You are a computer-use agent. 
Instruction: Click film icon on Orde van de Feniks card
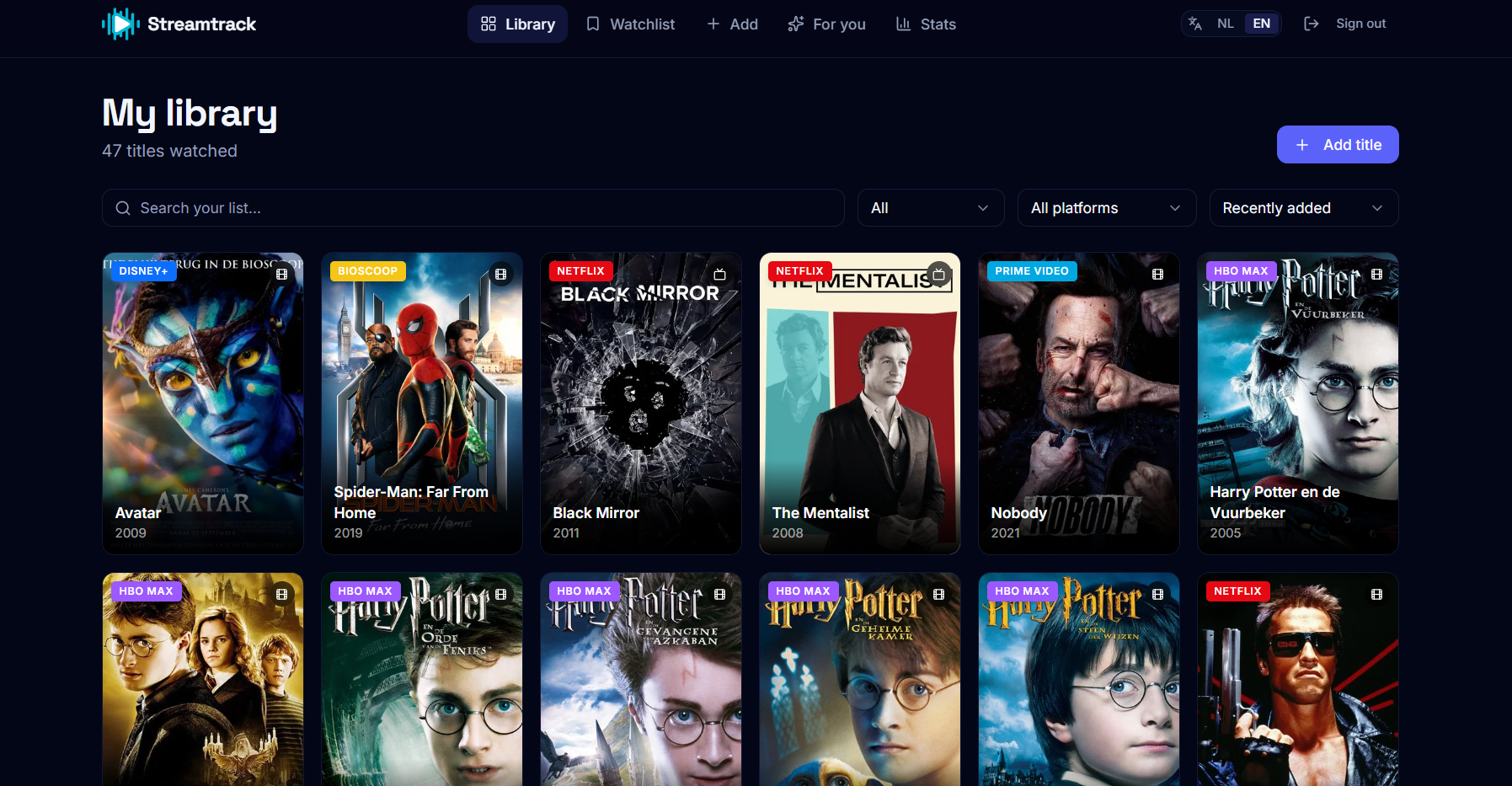click(x=501, y=594)
